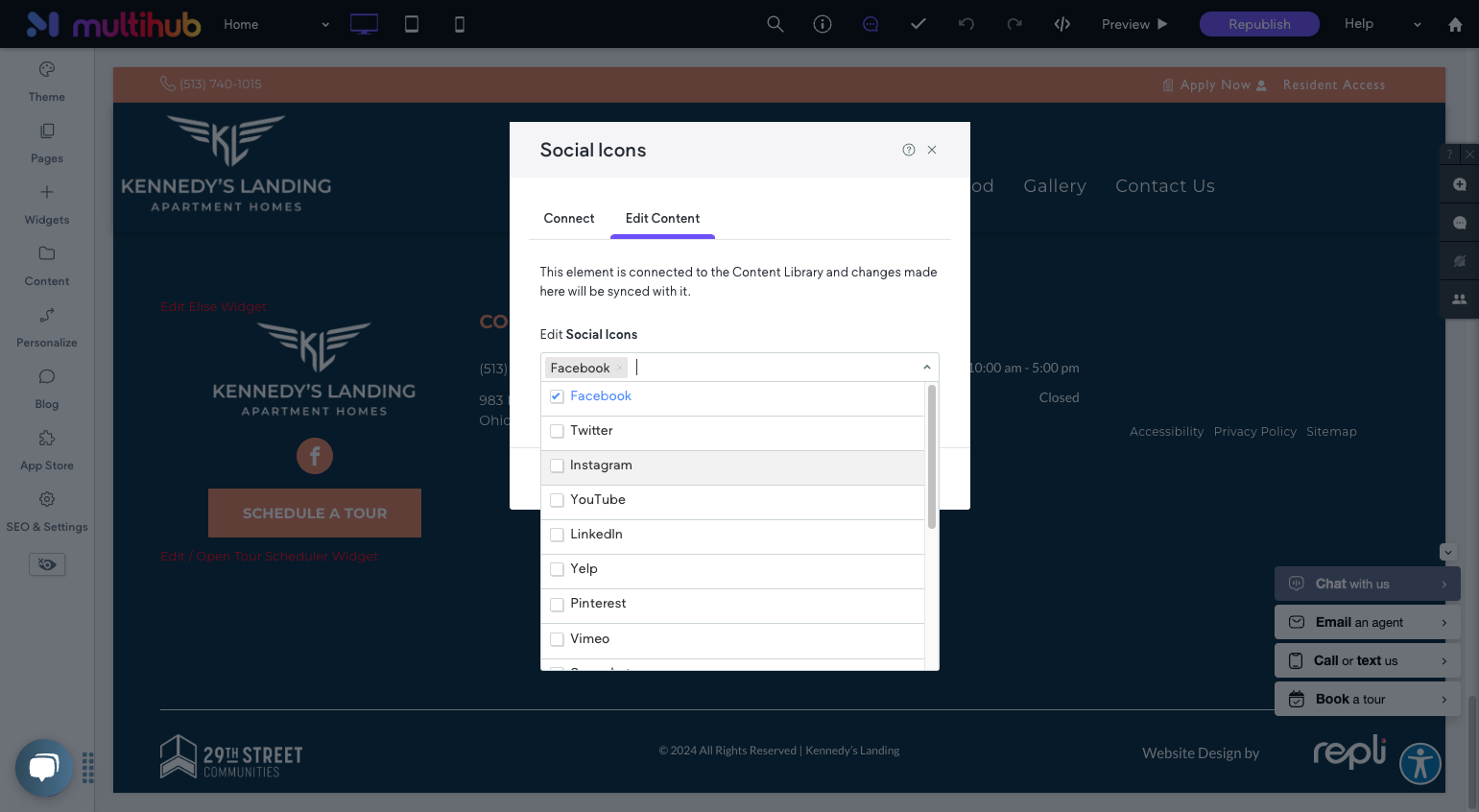Open the Personalize panel

pos(47,327)
